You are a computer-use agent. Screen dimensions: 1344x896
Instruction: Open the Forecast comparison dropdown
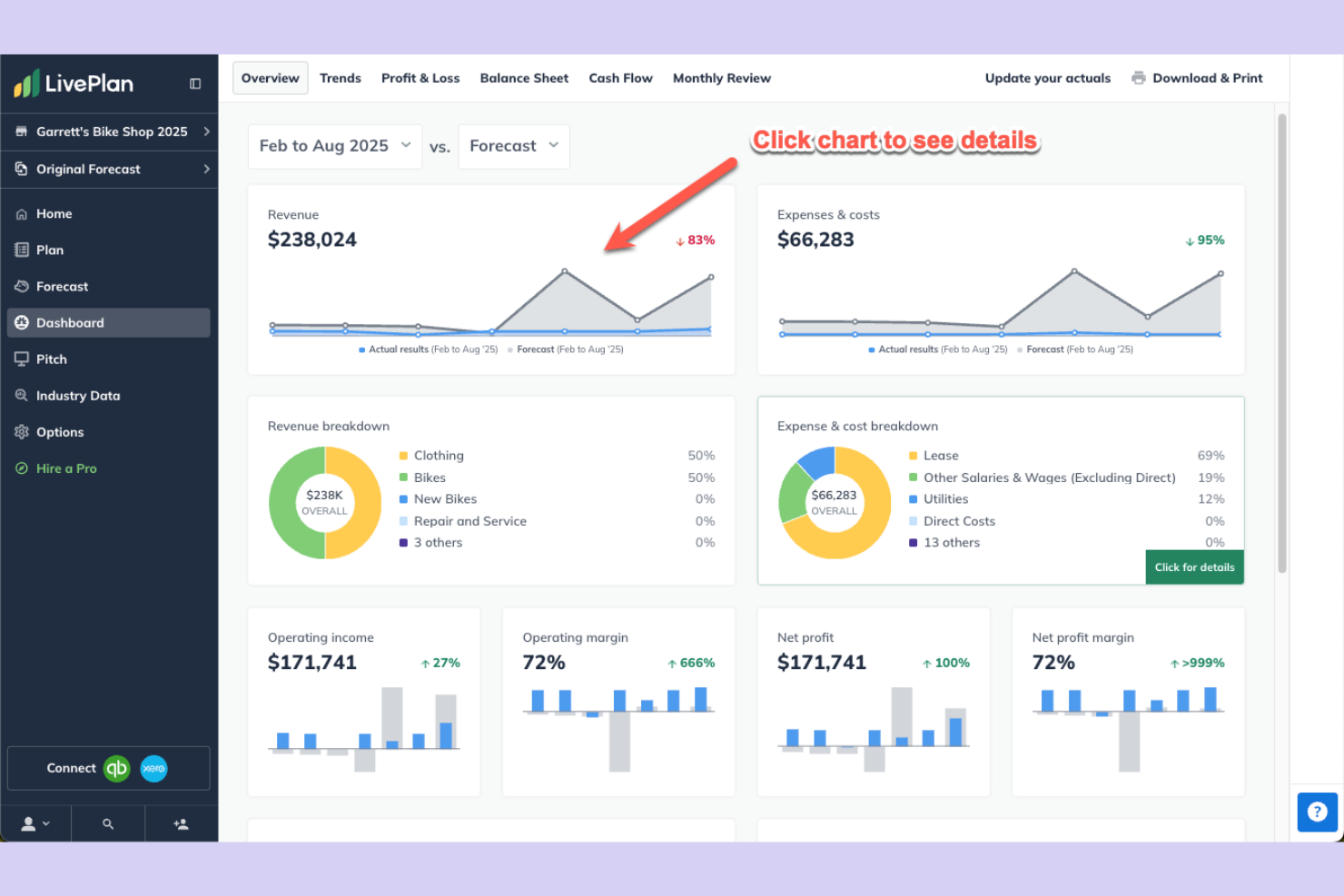[x=513, y=145]
